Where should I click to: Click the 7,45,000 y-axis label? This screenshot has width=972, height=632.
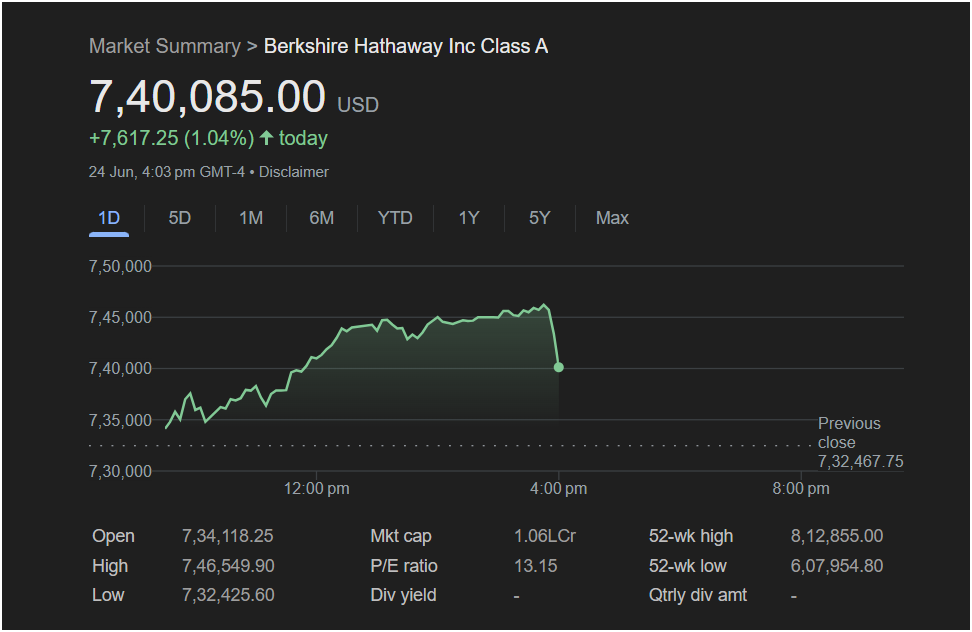coord(120,317)
